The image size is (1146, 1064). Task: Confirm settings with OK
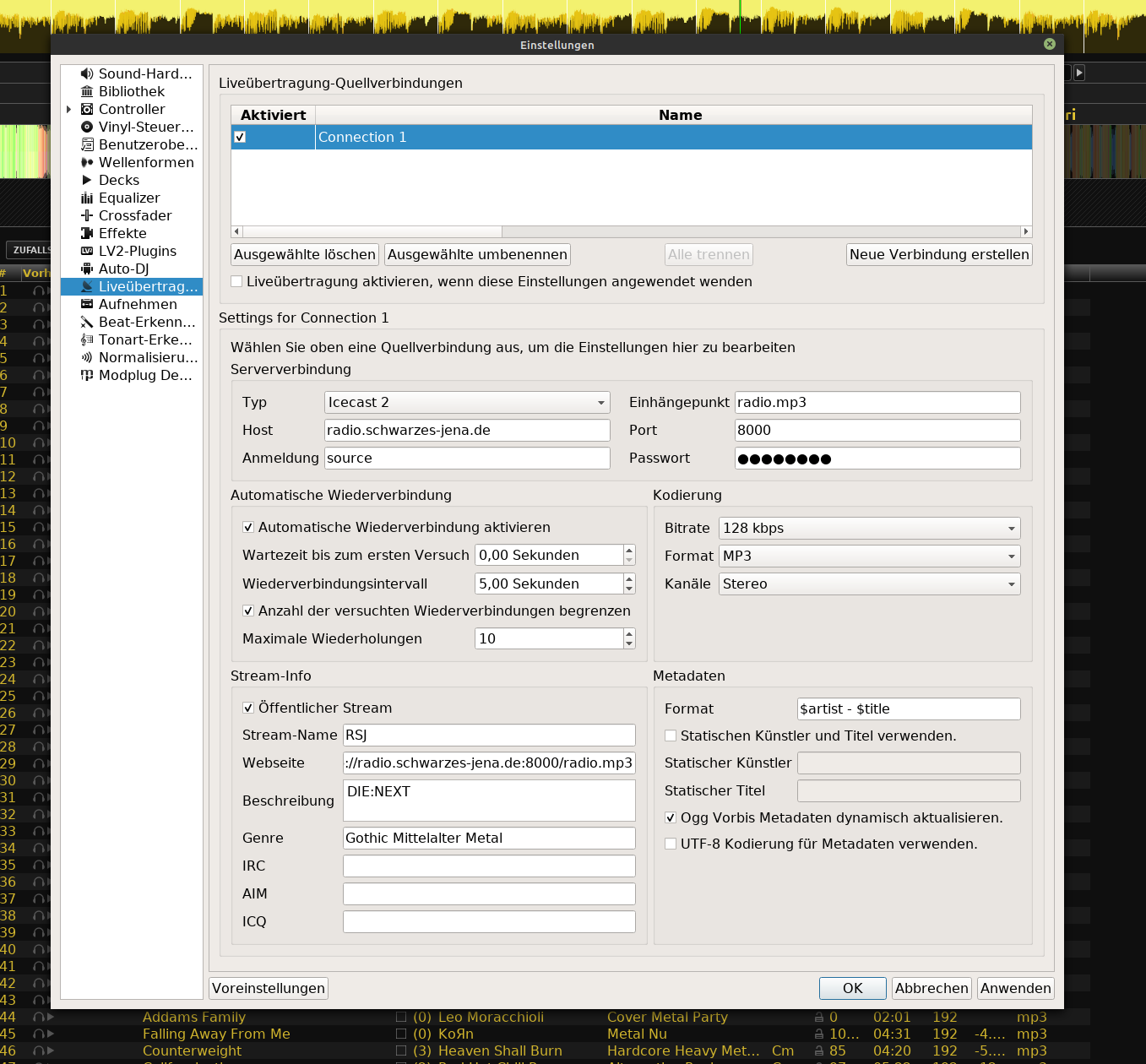click(x=853, y=988)
